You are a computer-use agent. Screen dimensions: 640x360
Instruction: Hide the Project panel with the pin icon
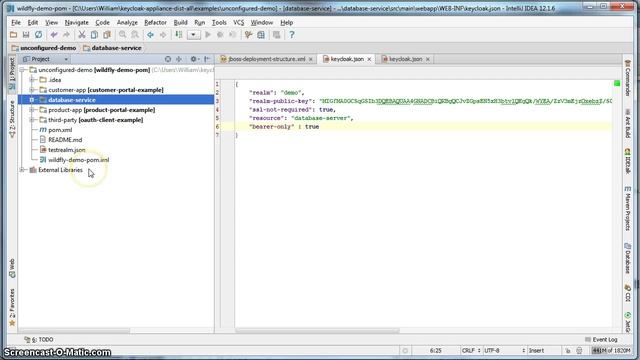point(207,59)
